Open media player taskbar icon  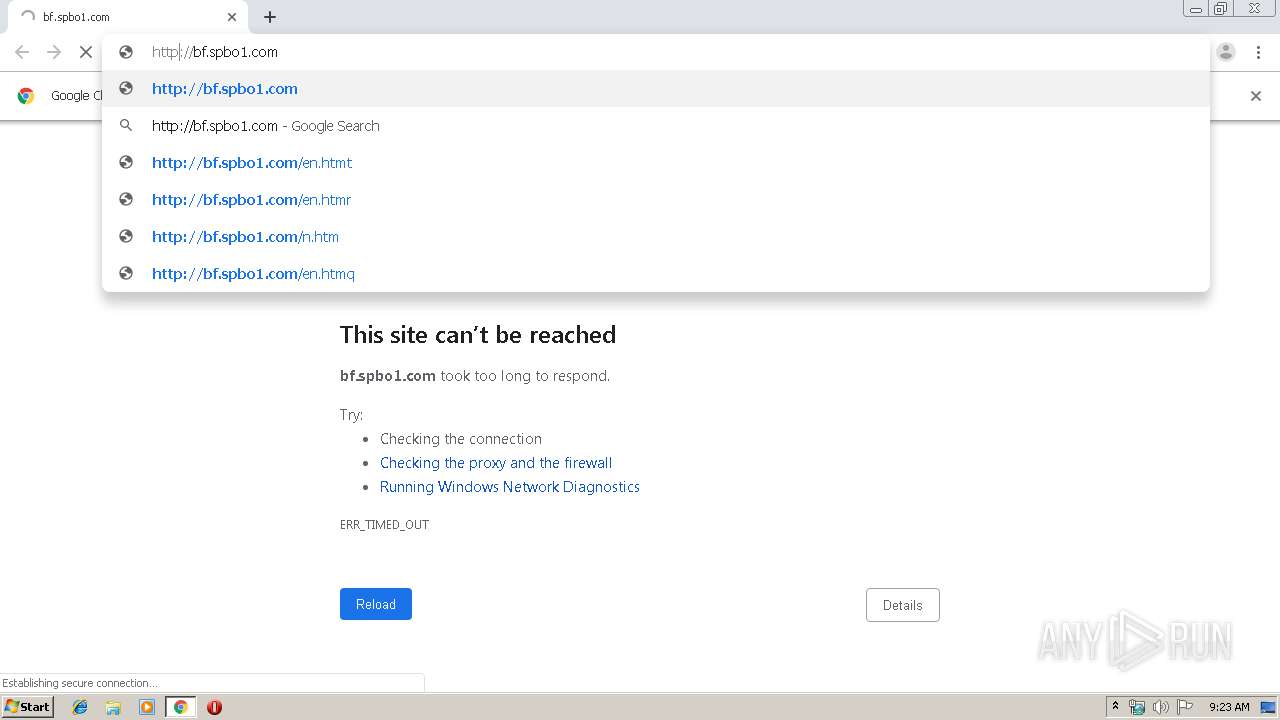click(147, 707)
